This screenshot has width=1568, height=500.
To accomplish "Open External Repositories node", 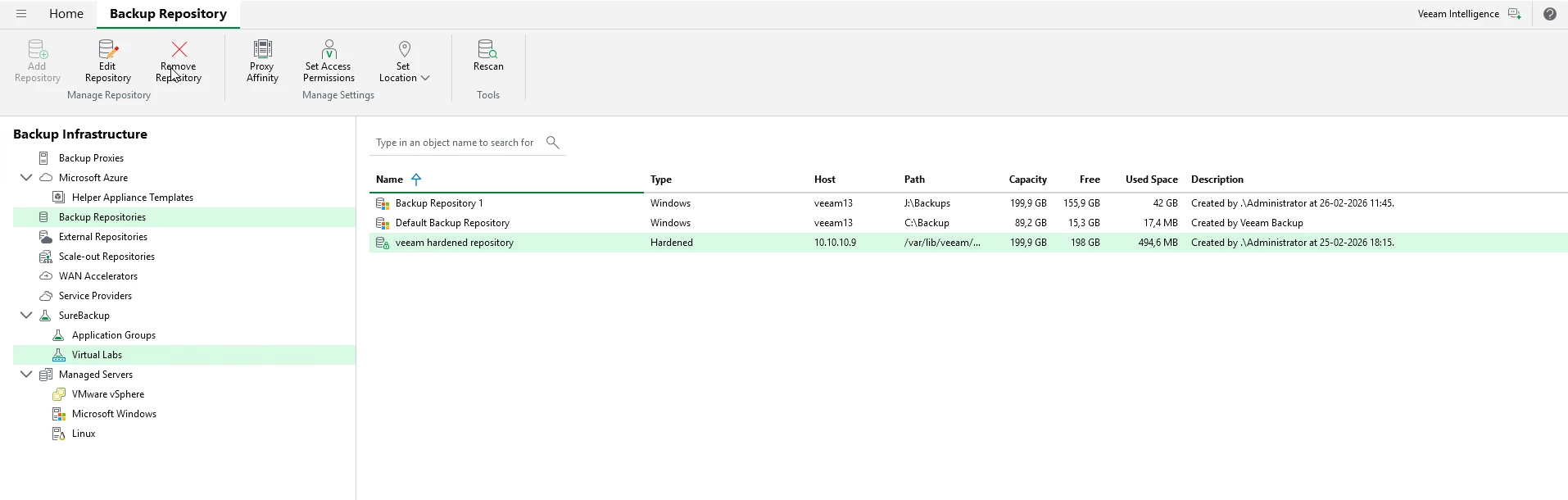I will pos(103,237).
